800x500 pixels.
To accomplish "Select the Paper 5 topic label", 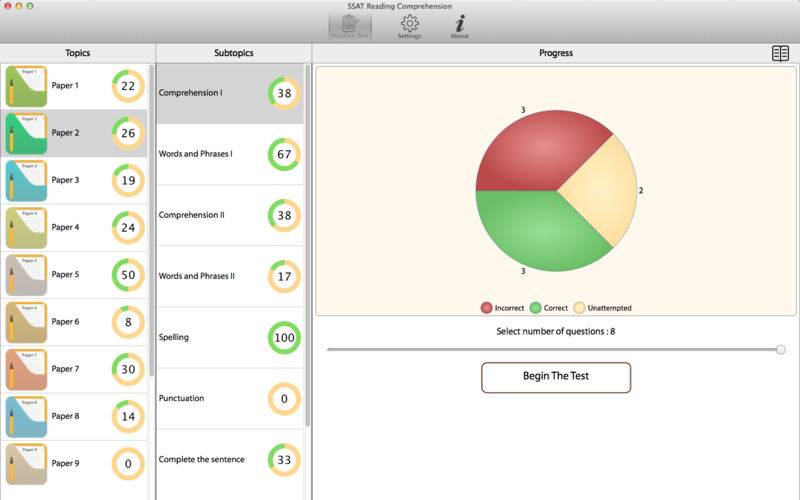I will (65, 274).
